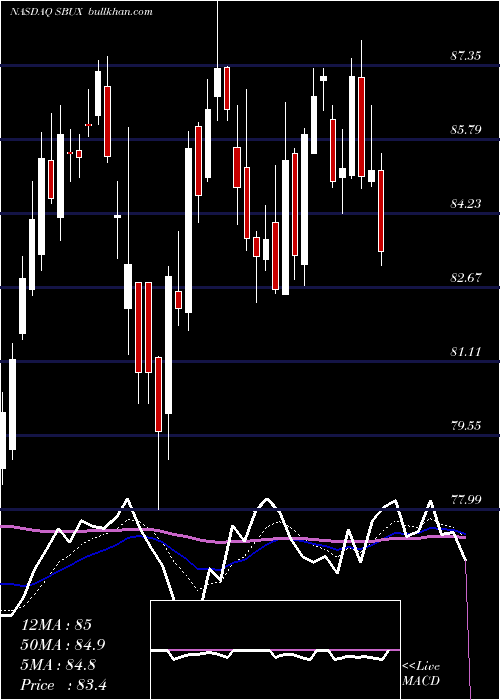Click the 50MA : 84.9 readout

tap(63, 645)
